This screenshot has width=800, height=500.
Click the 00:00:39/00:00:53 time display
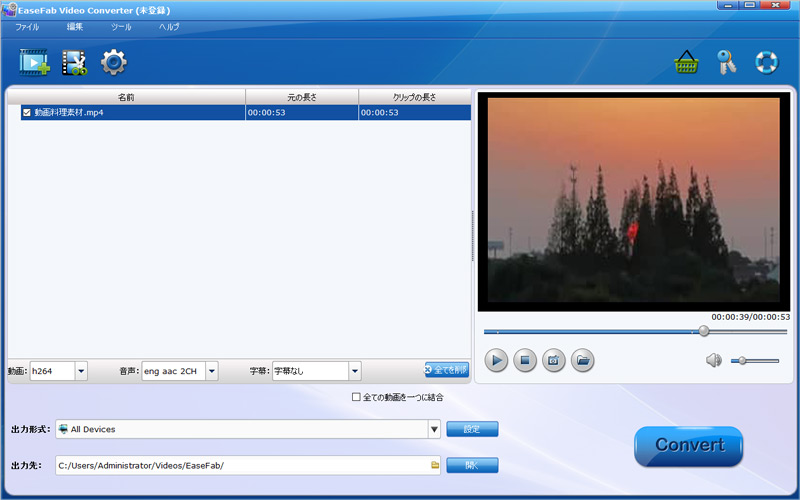(x=751, y=317)
